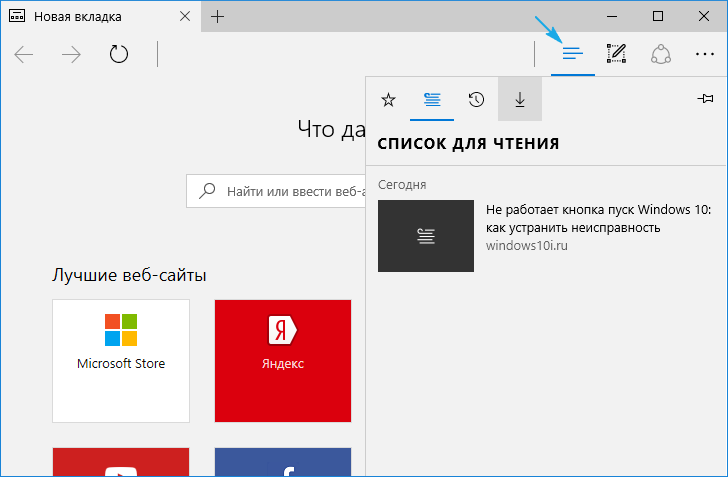The height and width of the screenshot is (477, 728).
Task: Open a new tab with the plus button
Action: [218, 17]
